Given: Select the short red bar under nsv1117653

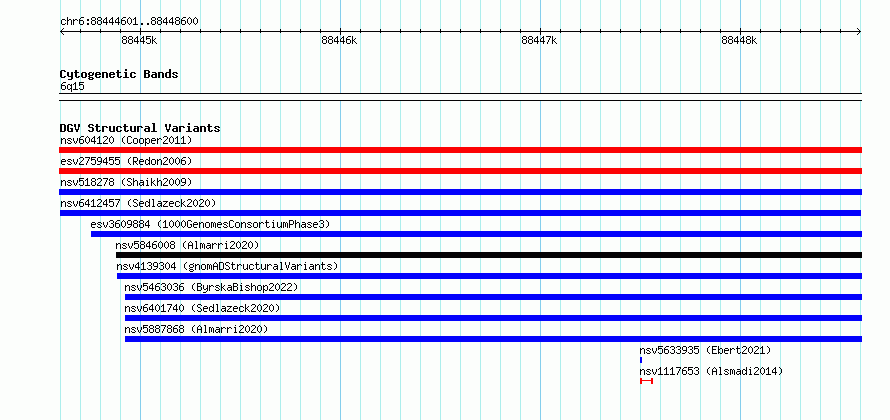Looking at the screenshot, I should [646, 381].
